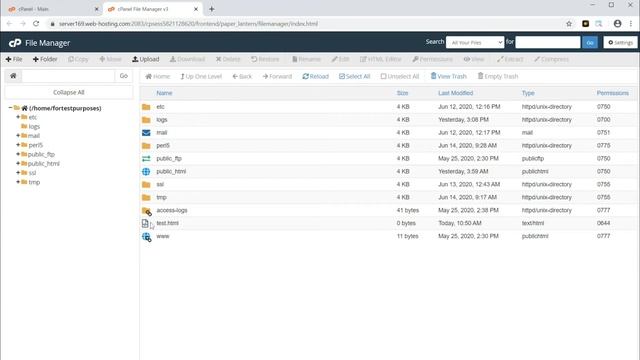Create a new folder with + Folder
The image size is (640, 360).
45,59
